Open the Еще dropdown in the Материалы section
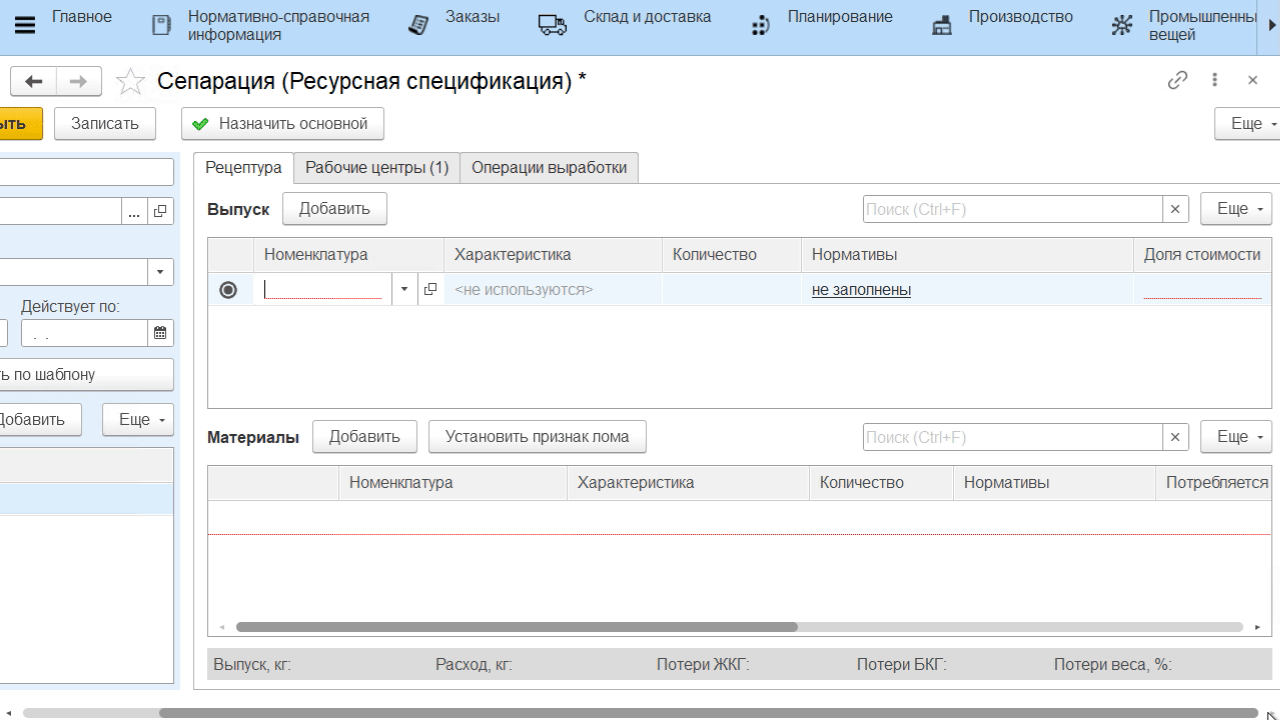1280x720 pixels. coord(1236,437)
